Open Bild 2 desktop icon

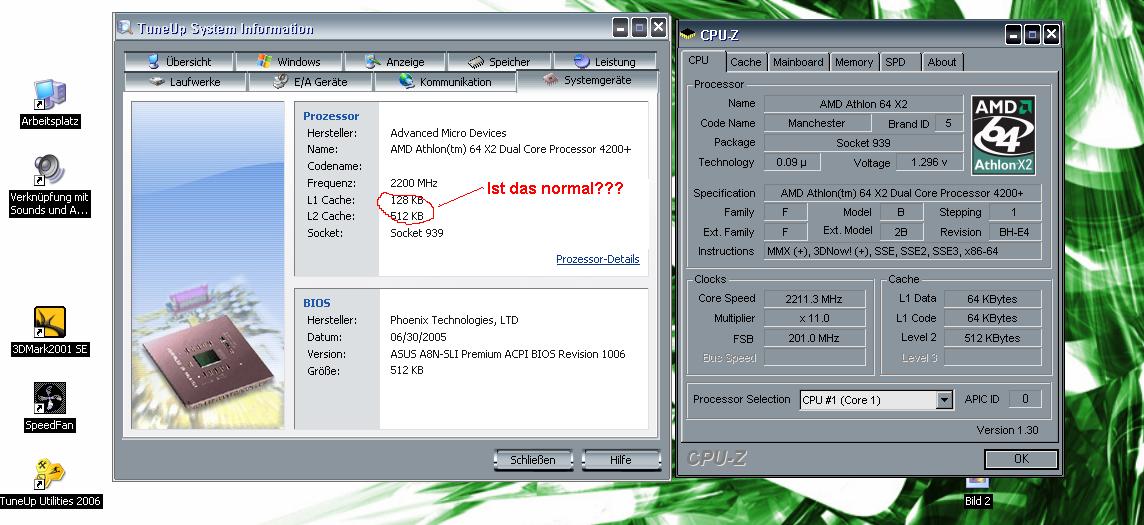point(978,483)
